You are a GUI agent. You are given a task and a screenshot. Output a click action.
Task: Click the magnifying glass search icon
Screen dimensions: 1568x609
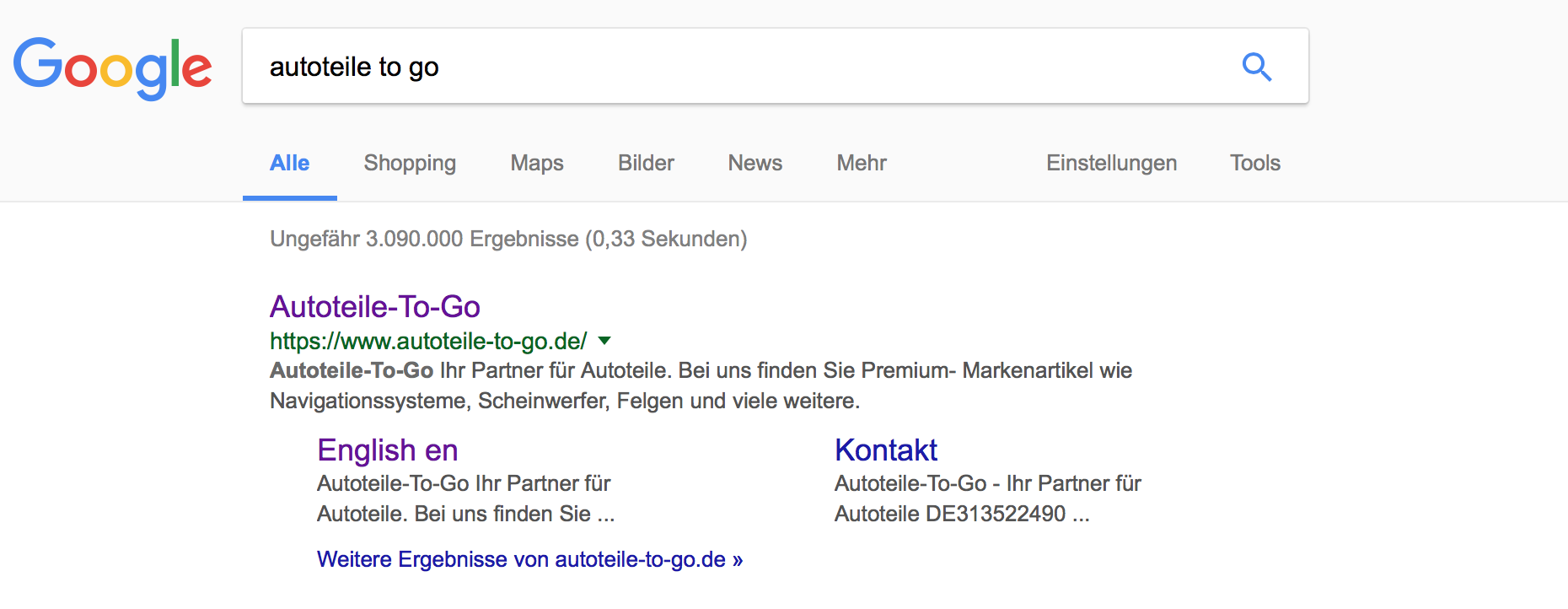point(1256,67)
